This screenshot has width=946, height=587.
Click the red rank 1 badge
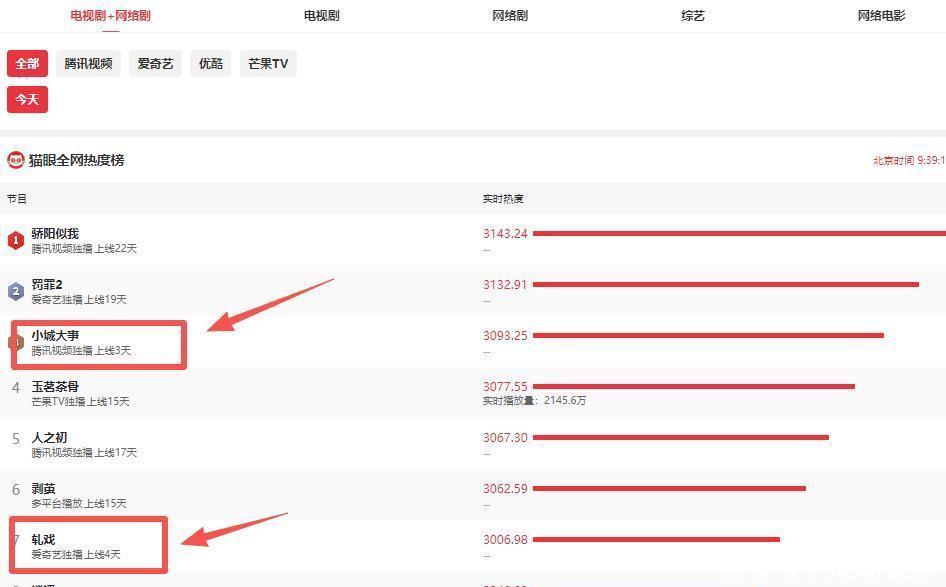click(16, 240)
